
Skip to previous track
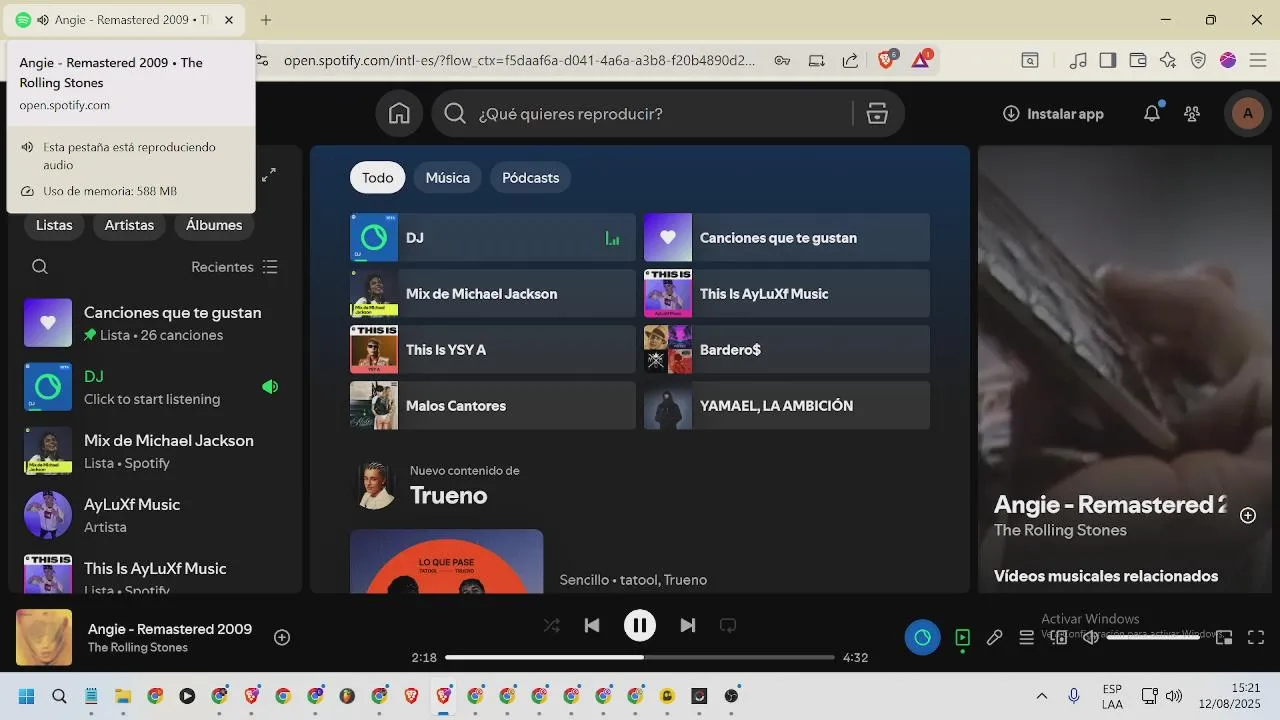click(592, 625)
